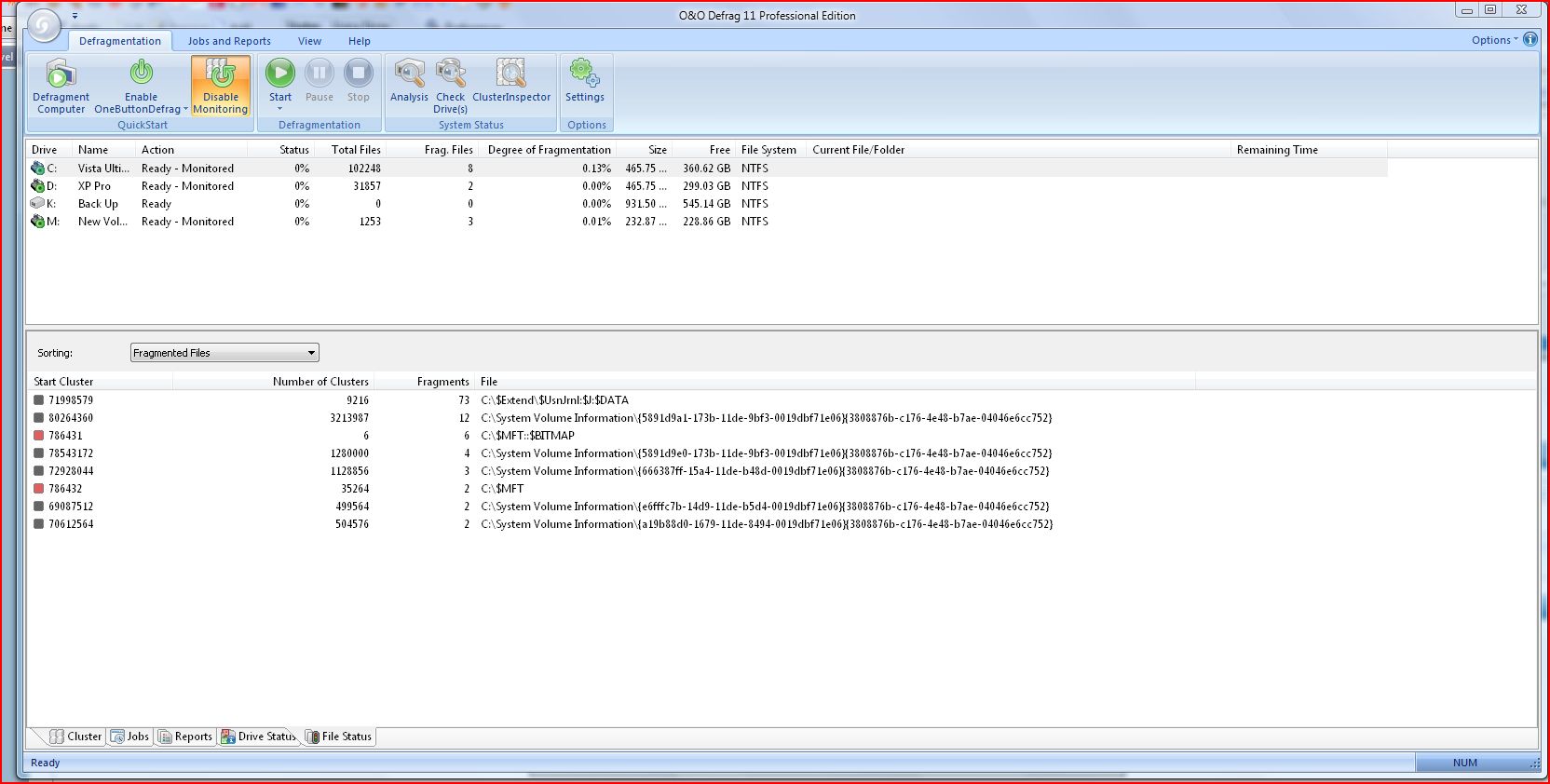Open the quick access toolbar dropdown arrow
The height and width of the screenshot is (784, 1550).
tap(75, 16)
